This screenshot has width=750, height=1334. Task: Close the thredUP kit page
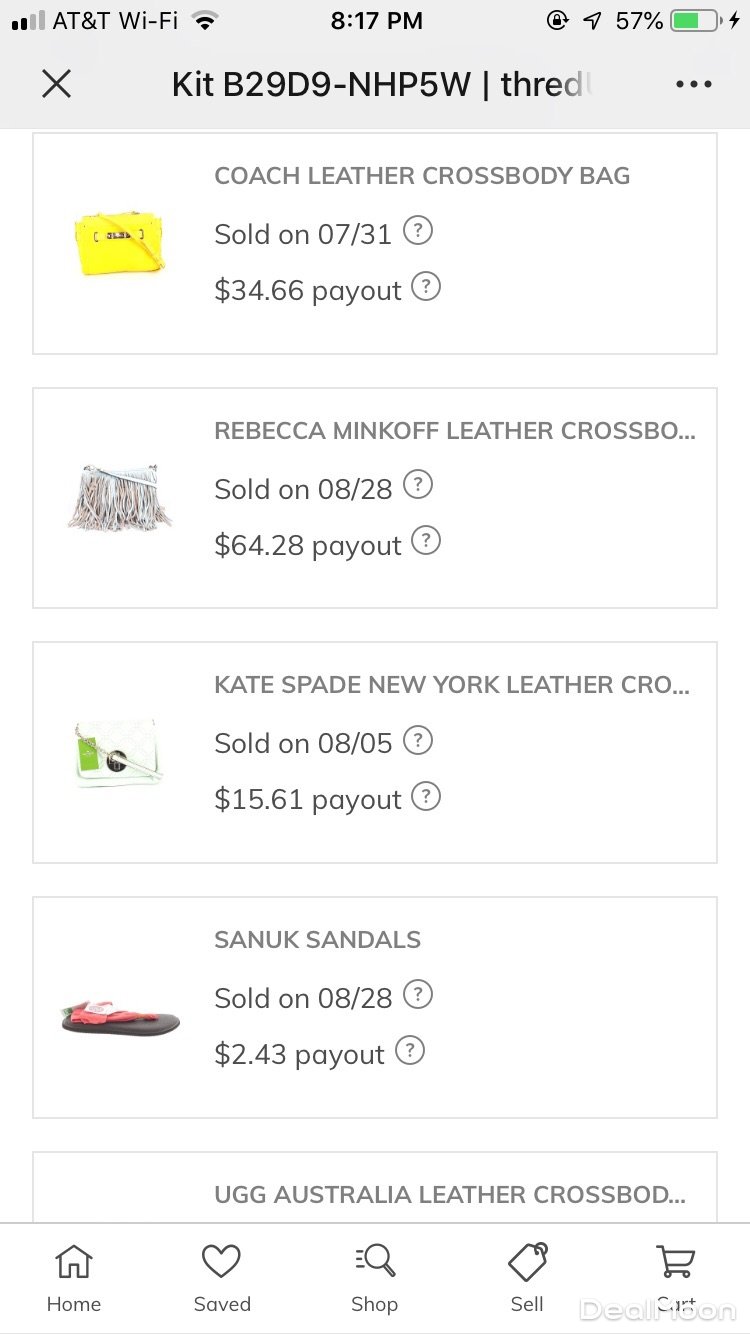(x=57, y=84)
